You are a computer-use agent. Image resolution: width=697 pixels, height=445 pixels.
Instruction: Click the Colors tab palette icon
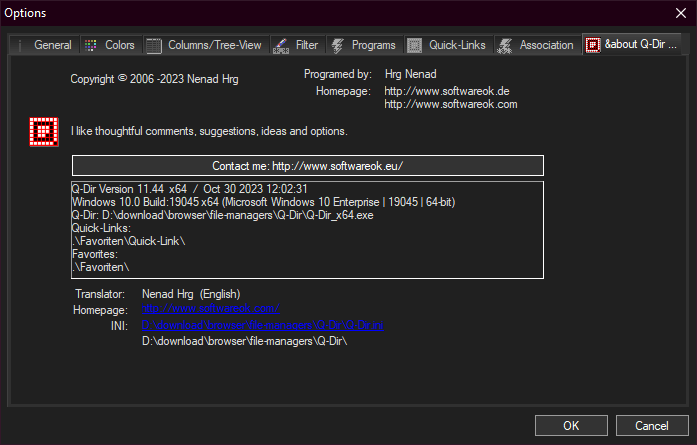91,45
